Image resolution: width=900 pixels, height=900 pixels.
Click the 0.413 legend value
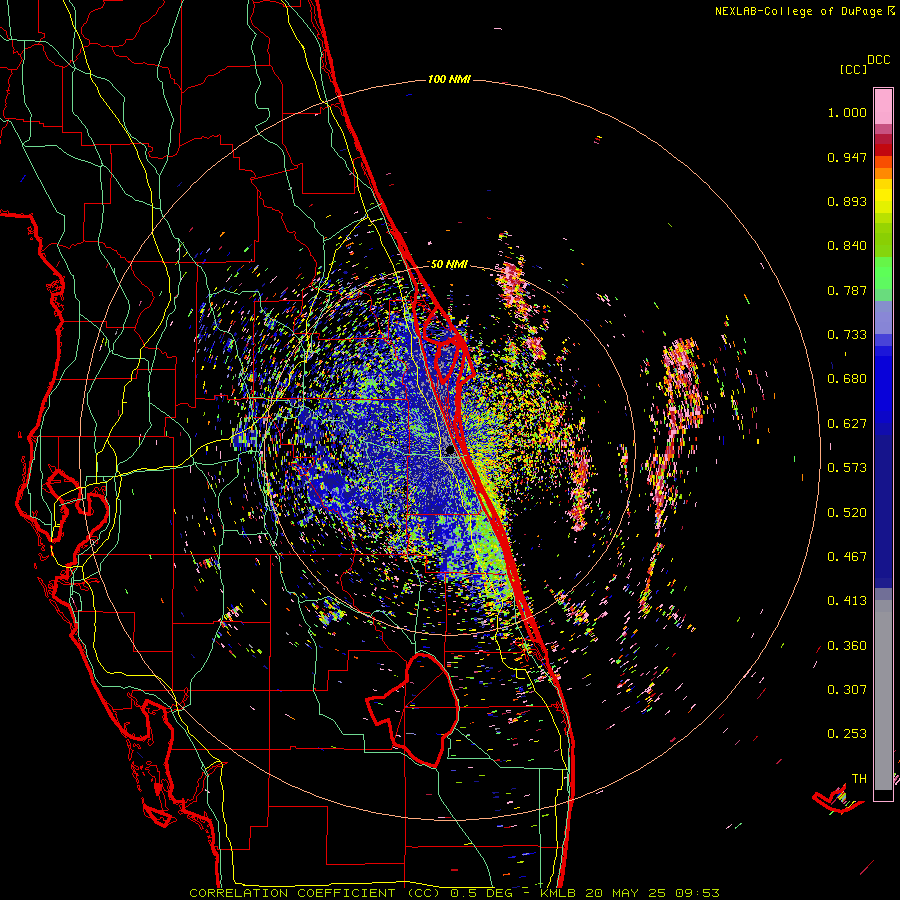click(847, 601)
